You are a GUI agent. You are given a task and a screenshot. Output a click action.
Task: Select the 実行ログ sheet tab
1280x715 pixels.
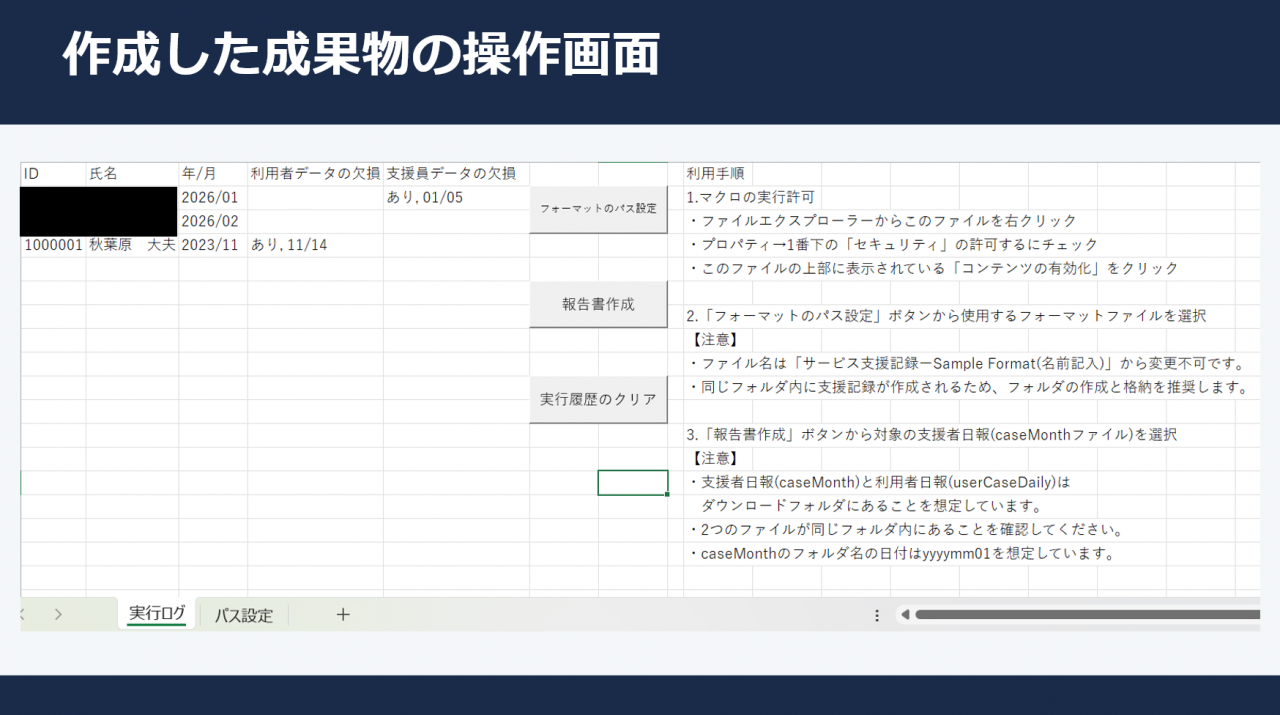tap(157, 614)
